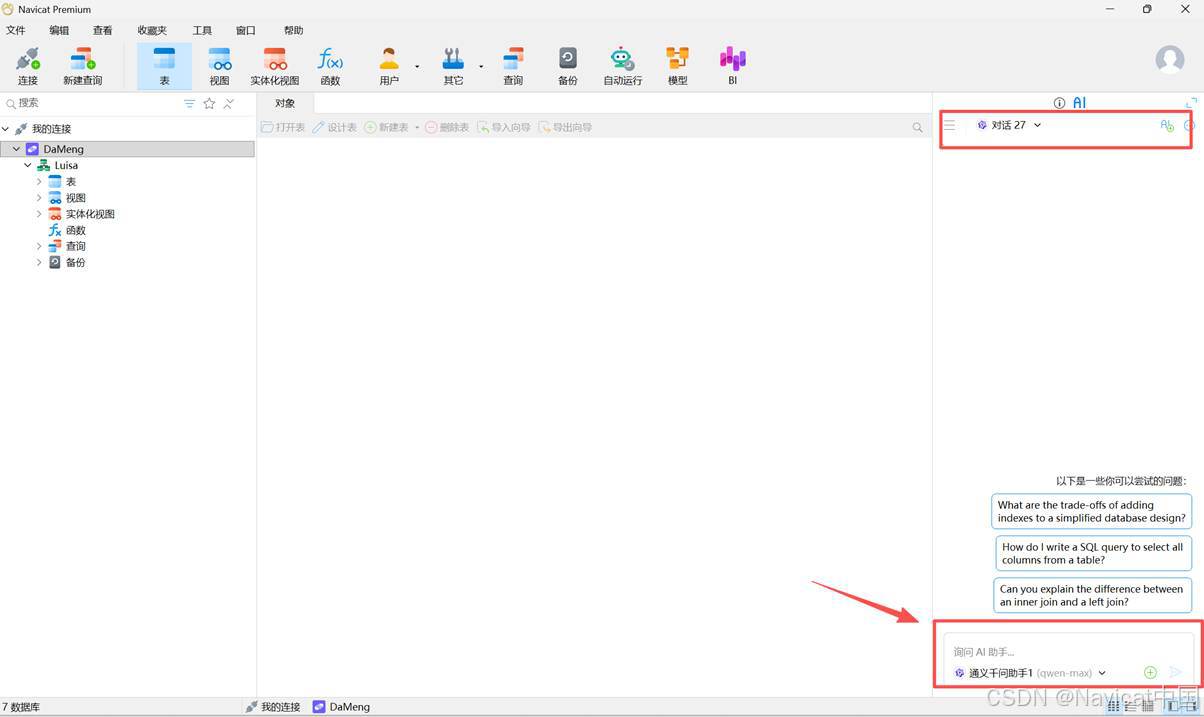The image size is (1204, 717).
Task: Click the 导出向导 button
Action: [x=565, y=127]
